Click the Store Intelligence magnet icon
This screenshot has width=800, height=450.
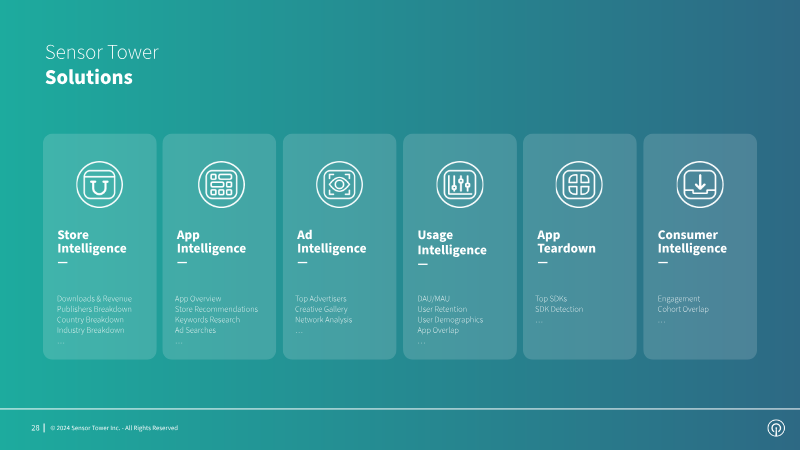point(99,184)
